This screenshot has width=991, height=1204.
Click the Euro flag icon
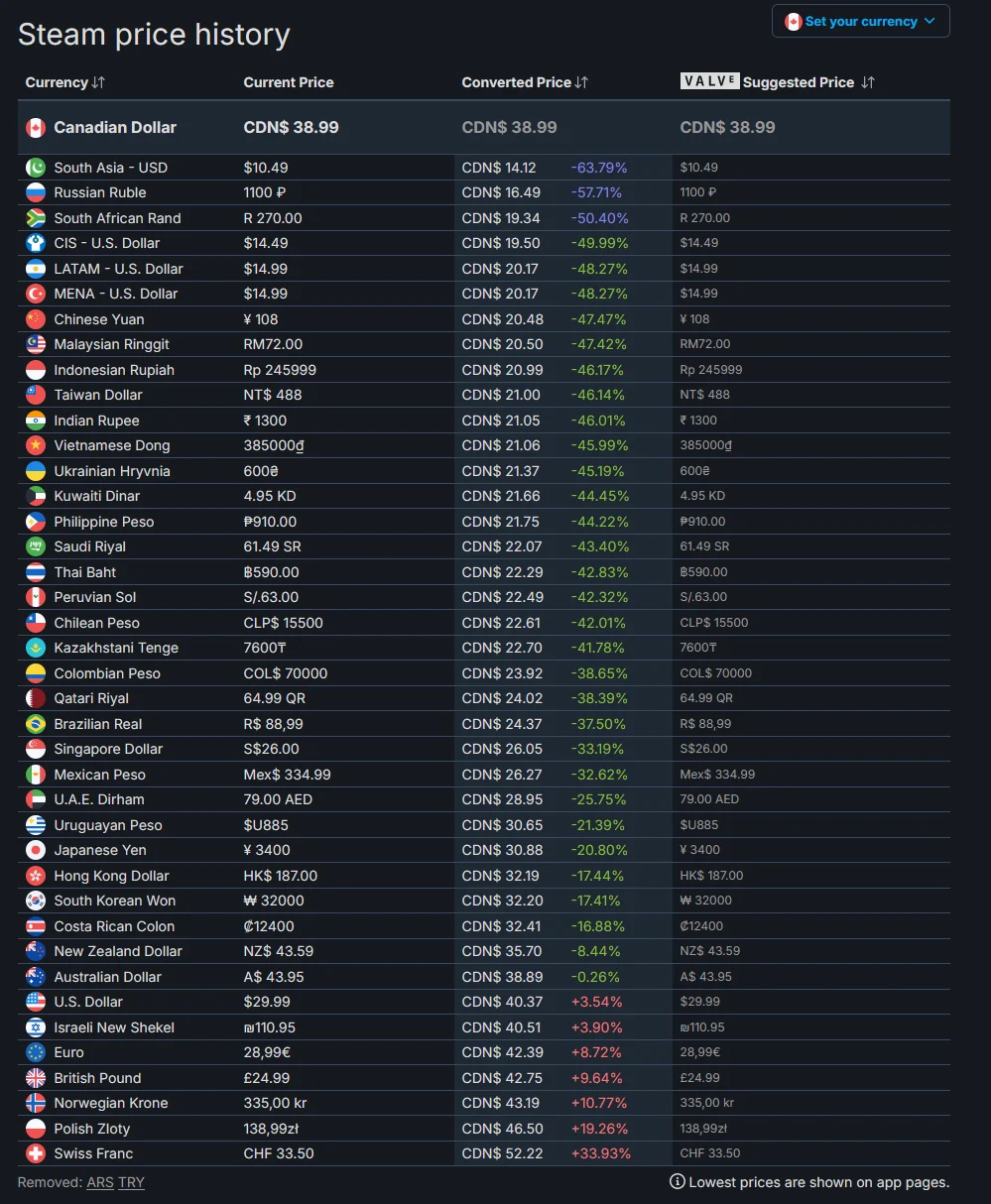36,1052
